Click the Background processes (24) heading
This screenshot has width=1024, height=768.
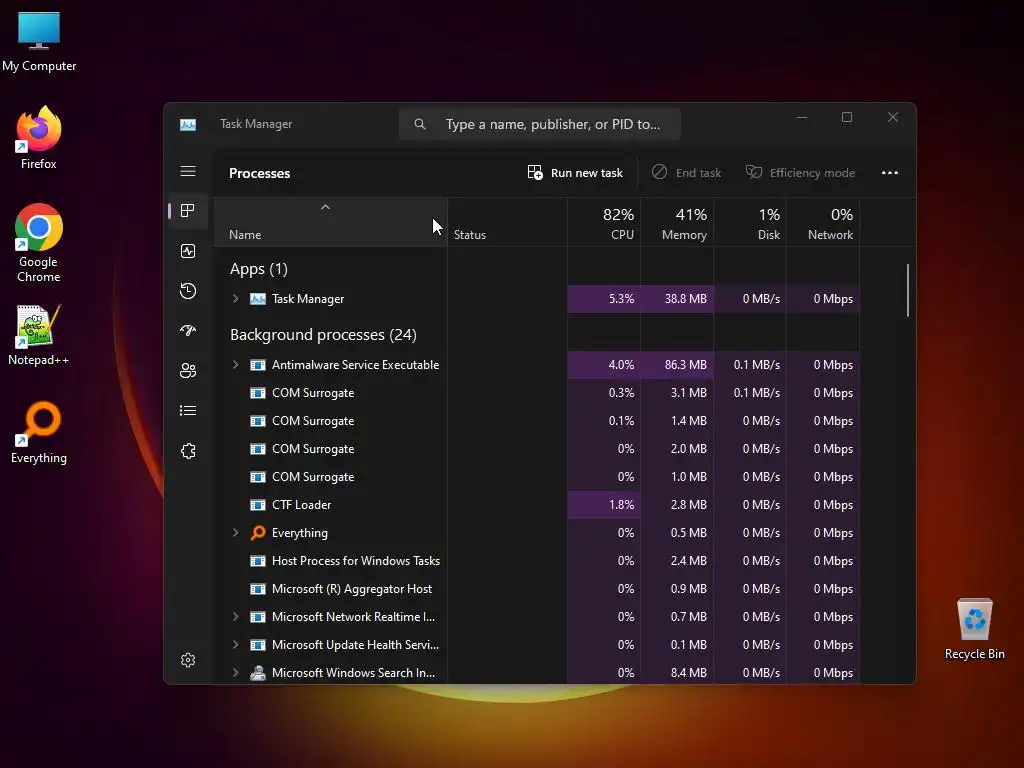(323, 335)
